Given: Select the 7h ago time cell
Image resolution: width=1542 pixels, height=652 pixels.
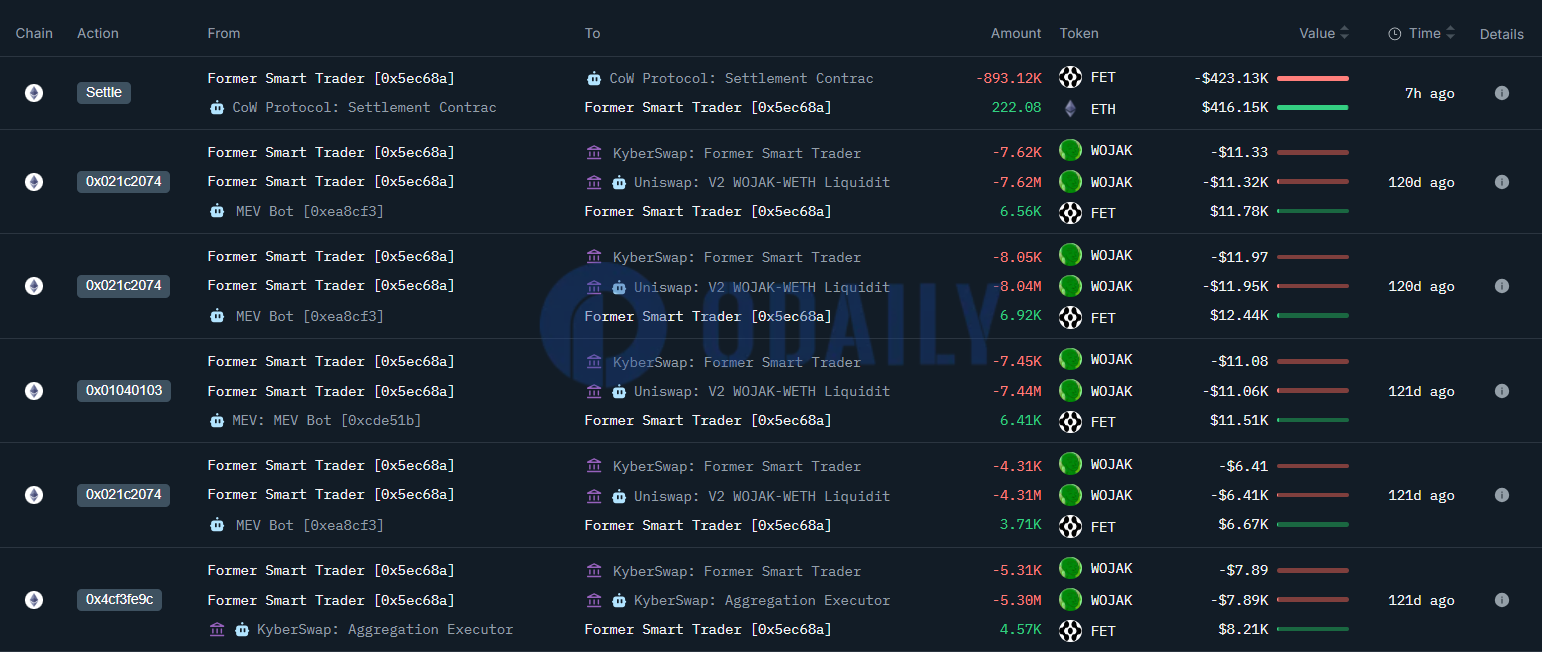Looking at the screenshot, I should click(1429, 93).
